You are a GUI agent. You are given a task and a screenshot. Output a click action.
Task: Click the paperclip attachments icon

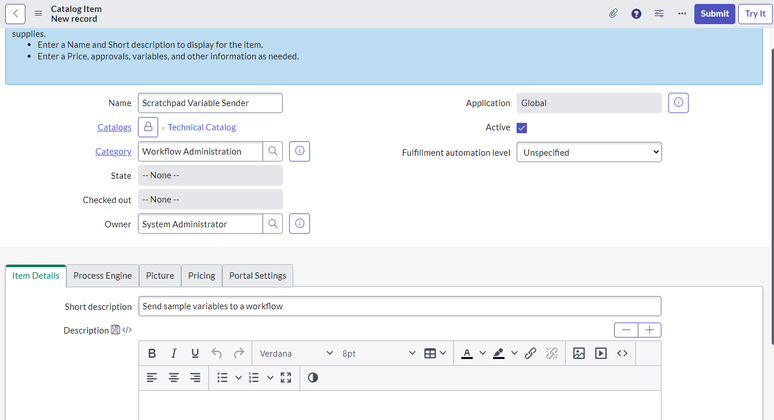coord(613,13)
